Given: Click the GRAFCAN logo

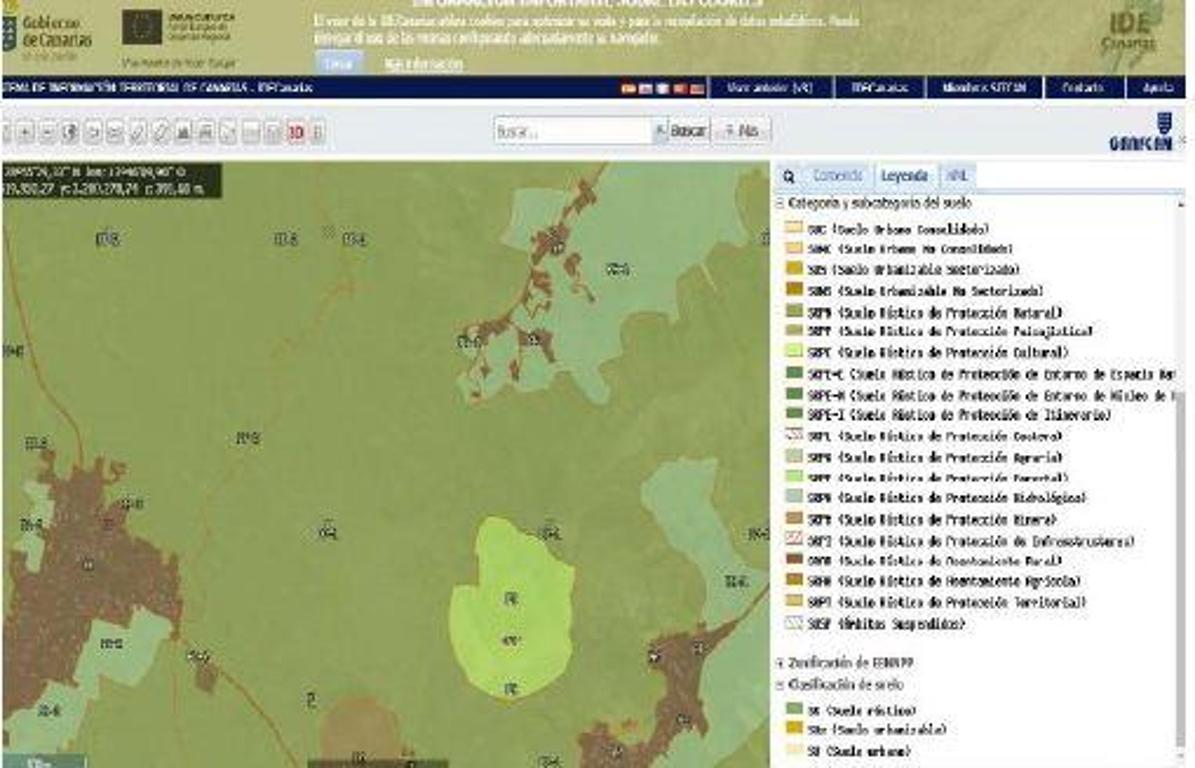Looking at the screenshot, I should [x=1141, y=133].
